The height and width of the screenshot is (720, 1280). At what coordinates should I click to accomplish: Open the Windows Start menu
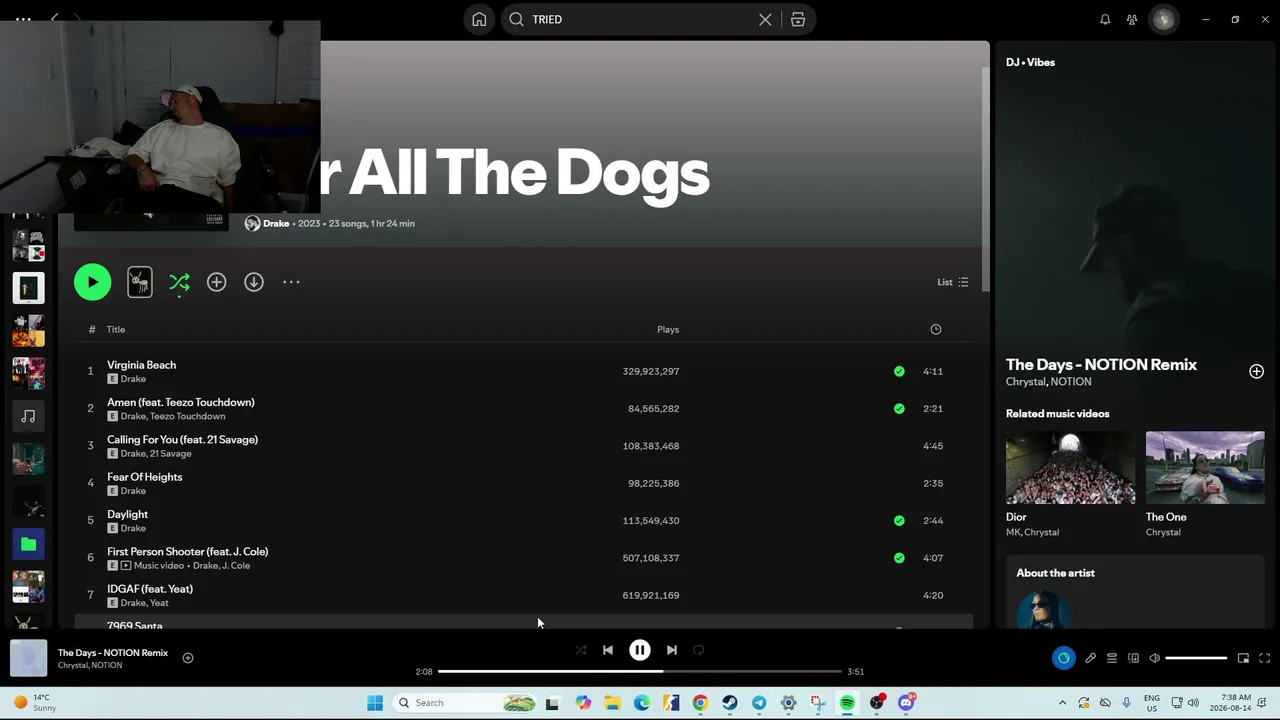coord(375,703)
